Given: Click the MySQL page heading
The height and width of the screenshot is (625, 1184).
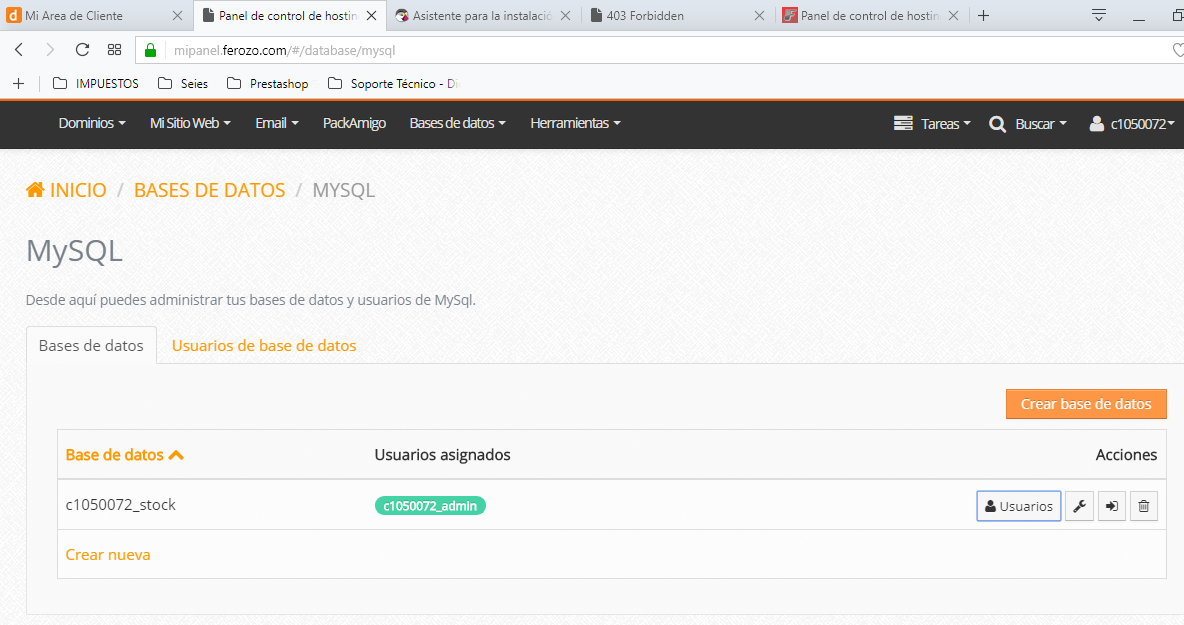Looking at the screenshot, I should pyautogui.click(x=74, y=251).
